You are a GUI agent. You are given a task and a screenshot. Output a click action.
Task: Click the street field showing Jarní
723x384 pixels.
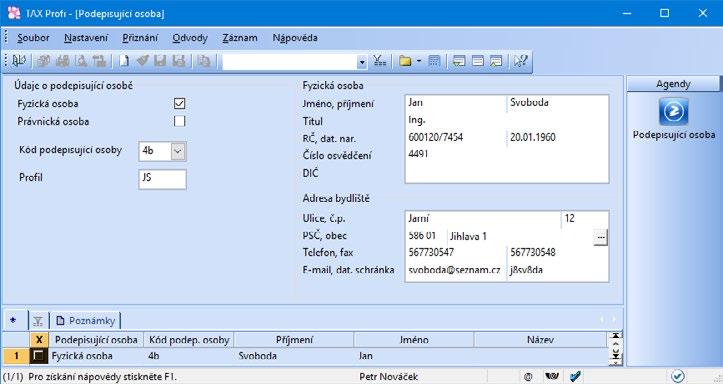(483, 219)
